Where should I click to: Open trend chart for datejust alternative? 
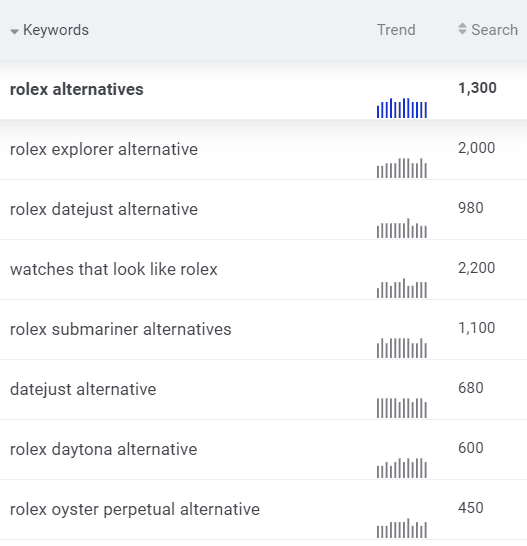pos(402,408)
